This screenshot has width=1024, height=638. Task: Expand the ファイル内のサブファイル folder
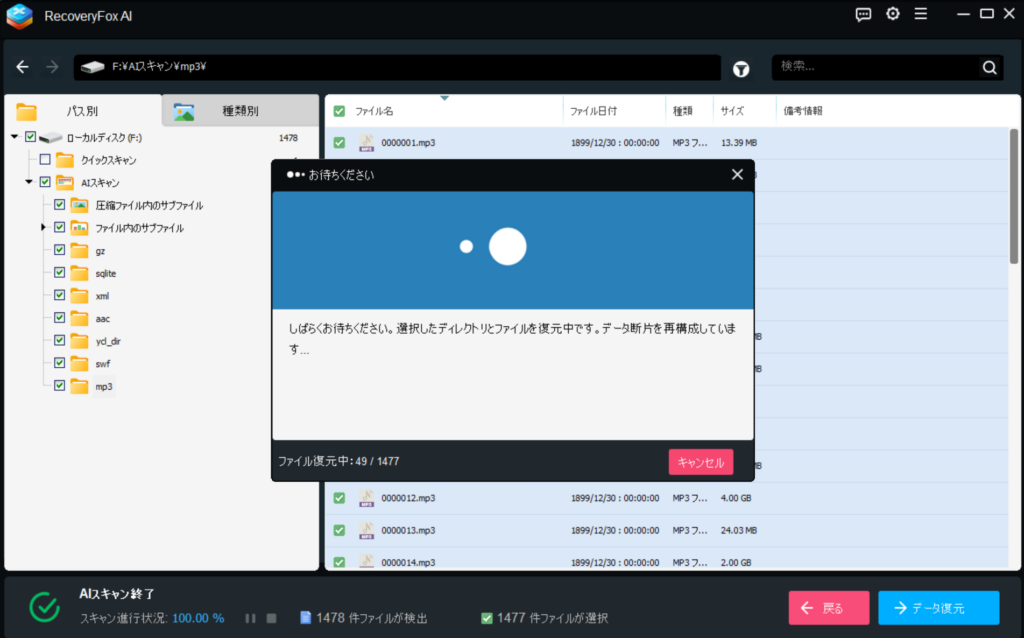click(x=44, y=228)
